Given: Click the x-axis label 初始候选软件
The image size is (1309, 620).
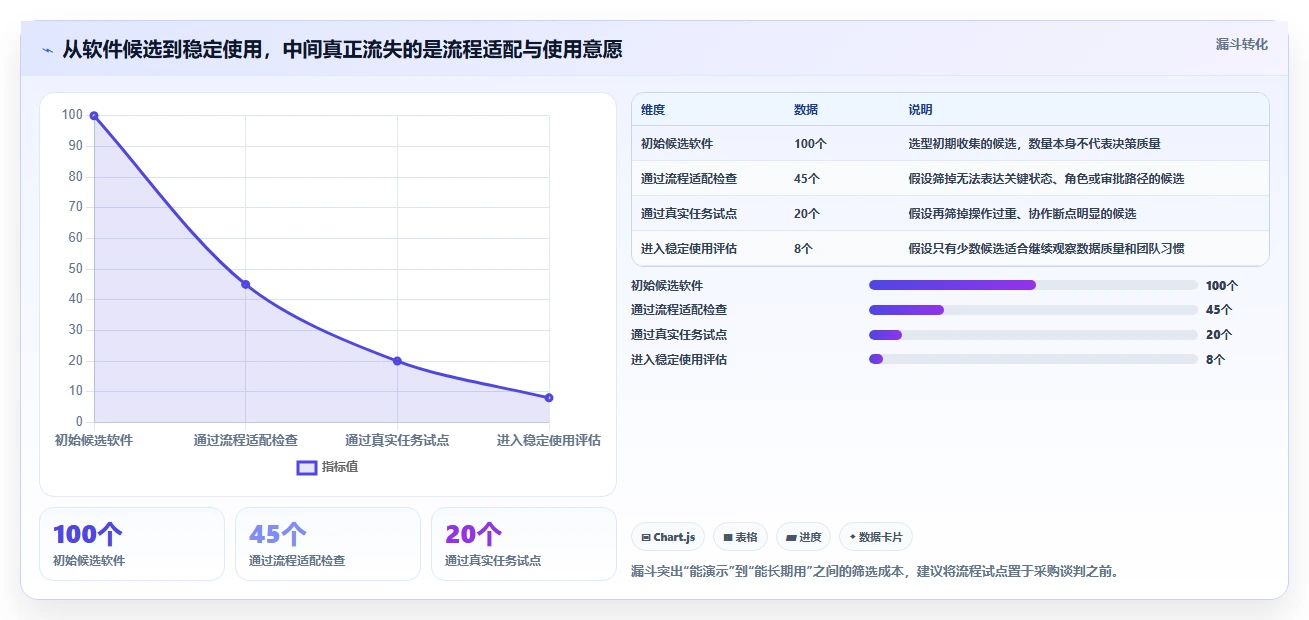Looking at the screenshot, I should pos(94,440).
